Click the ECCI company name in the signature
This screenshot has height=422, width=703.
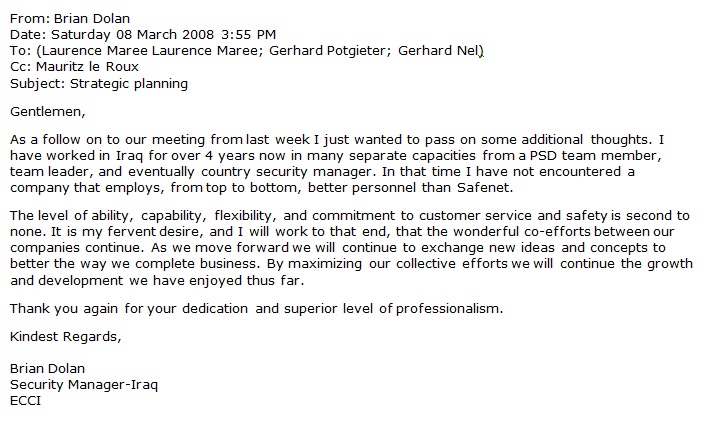pos(25,401)
